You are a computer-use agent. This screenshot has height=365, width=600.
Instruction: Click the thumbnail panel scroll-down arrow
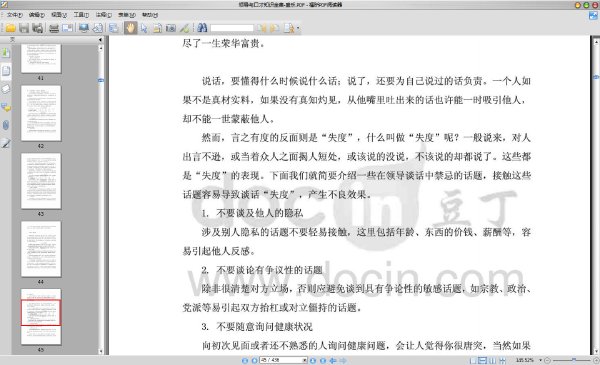101,351
